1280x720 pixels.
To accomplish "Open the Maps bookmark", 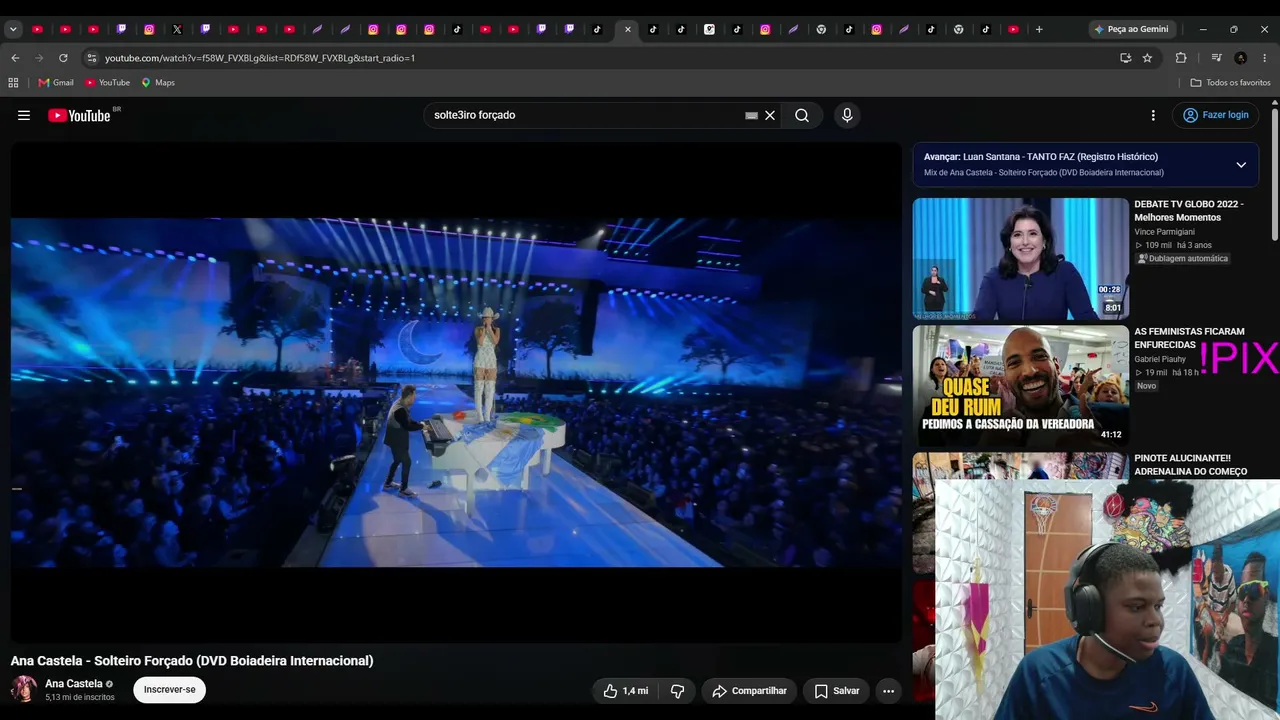I will coord(158,83).
